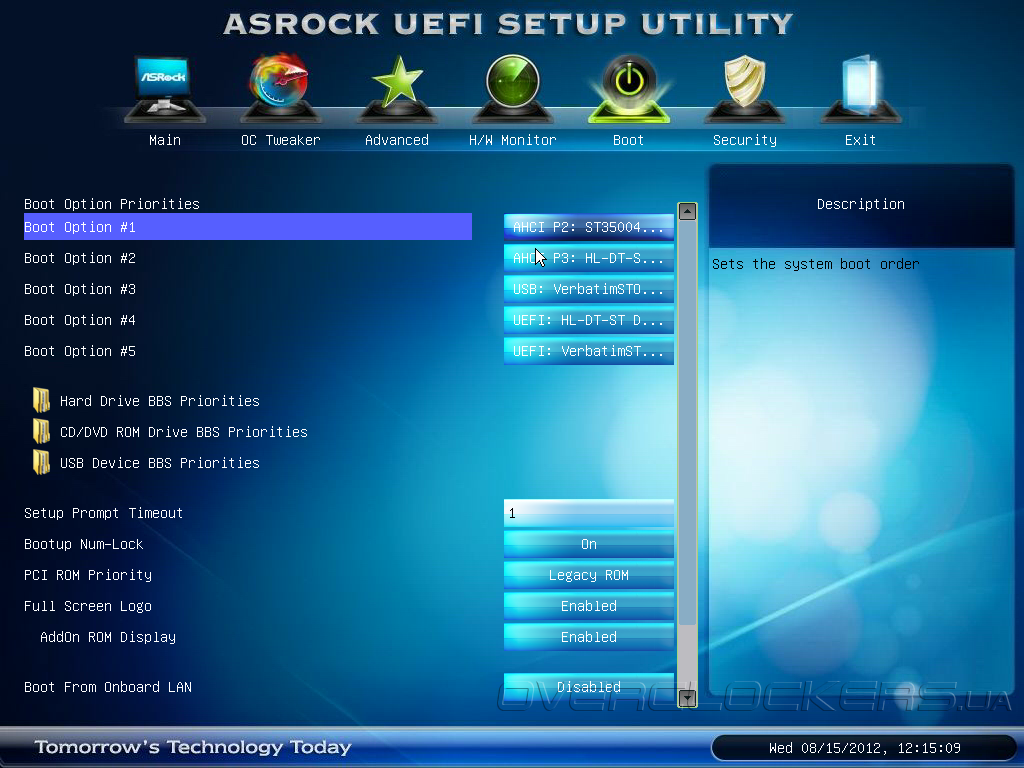Switch to the Advanced tab label

[396, 140]
